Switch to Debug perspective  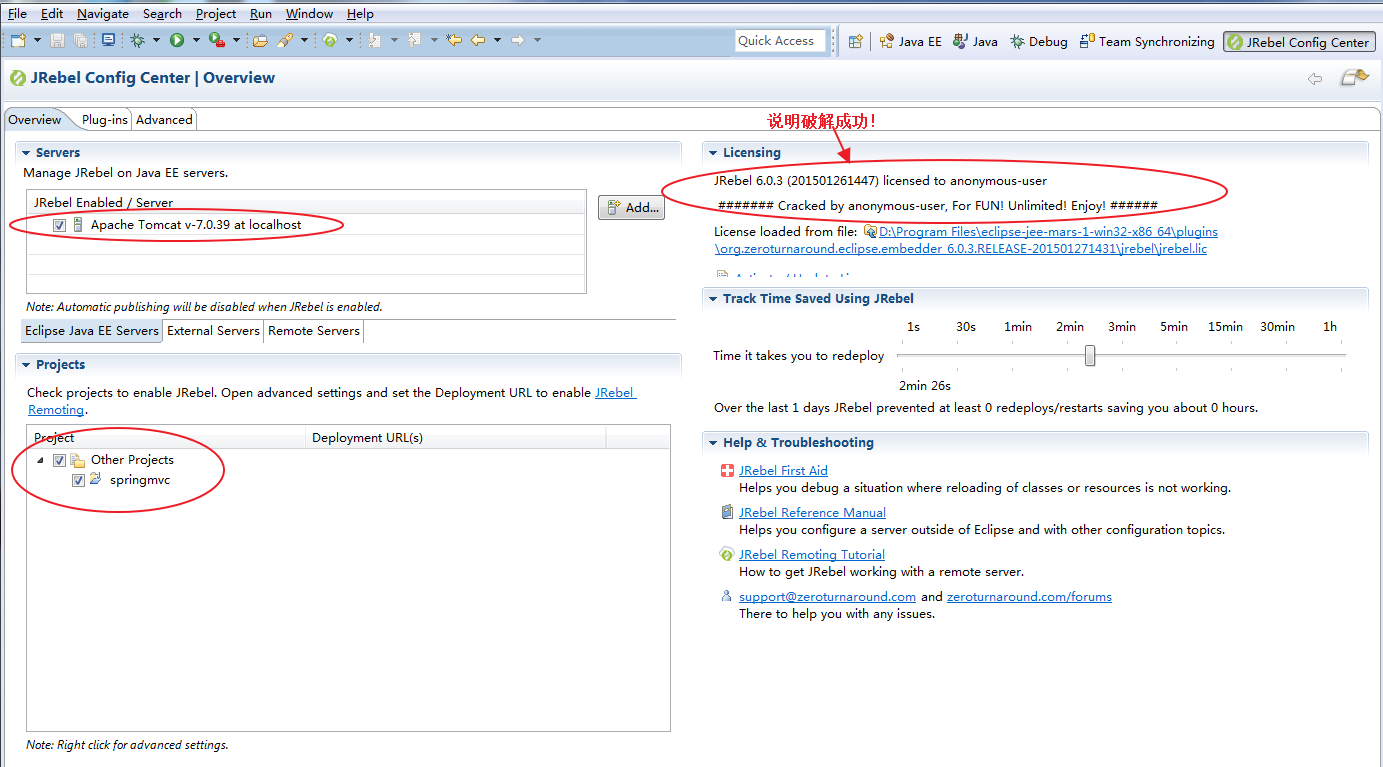1039,42
